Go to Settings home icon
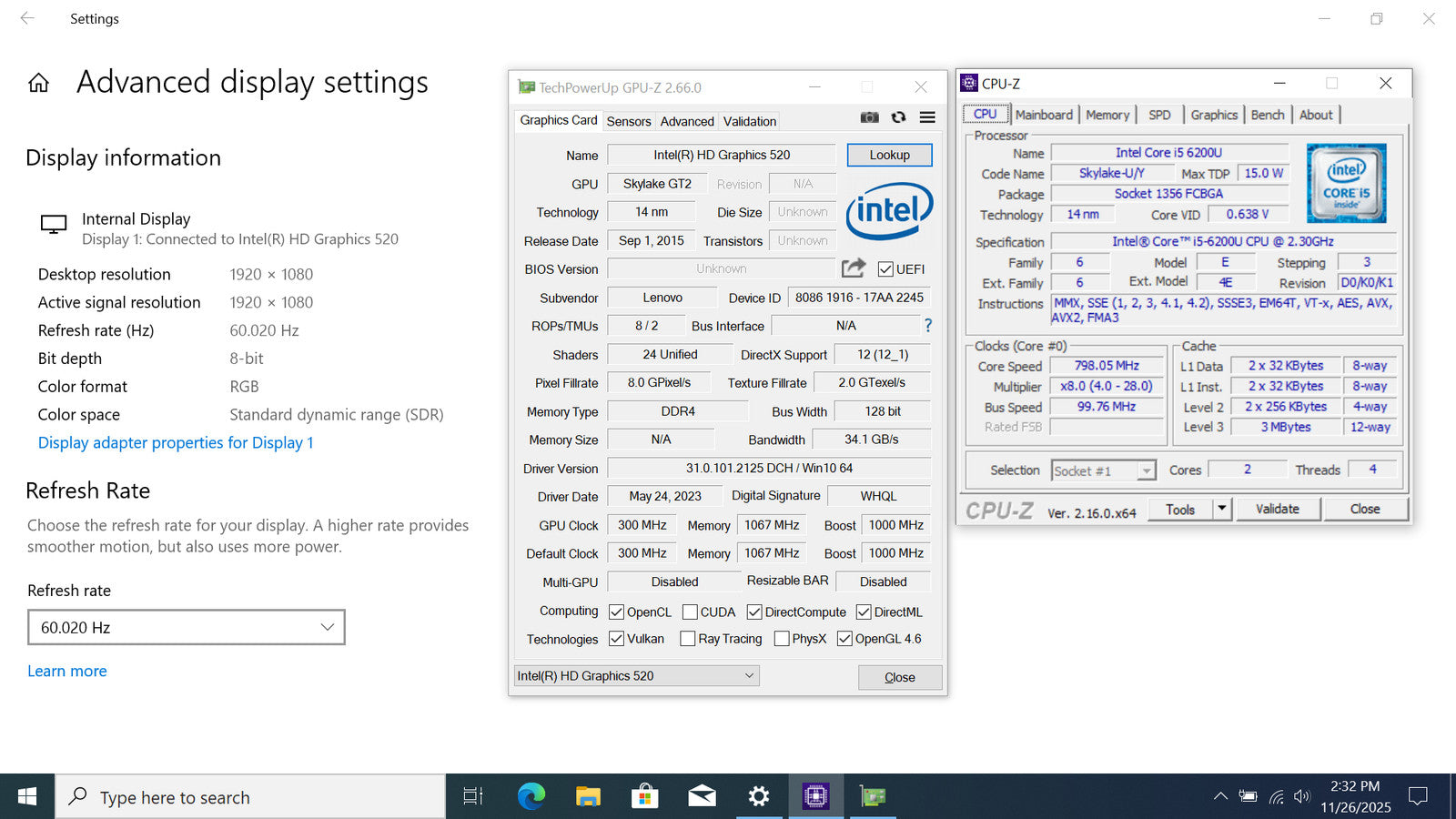The width and height of the screenshot is (1456, 819). point(38,84)
